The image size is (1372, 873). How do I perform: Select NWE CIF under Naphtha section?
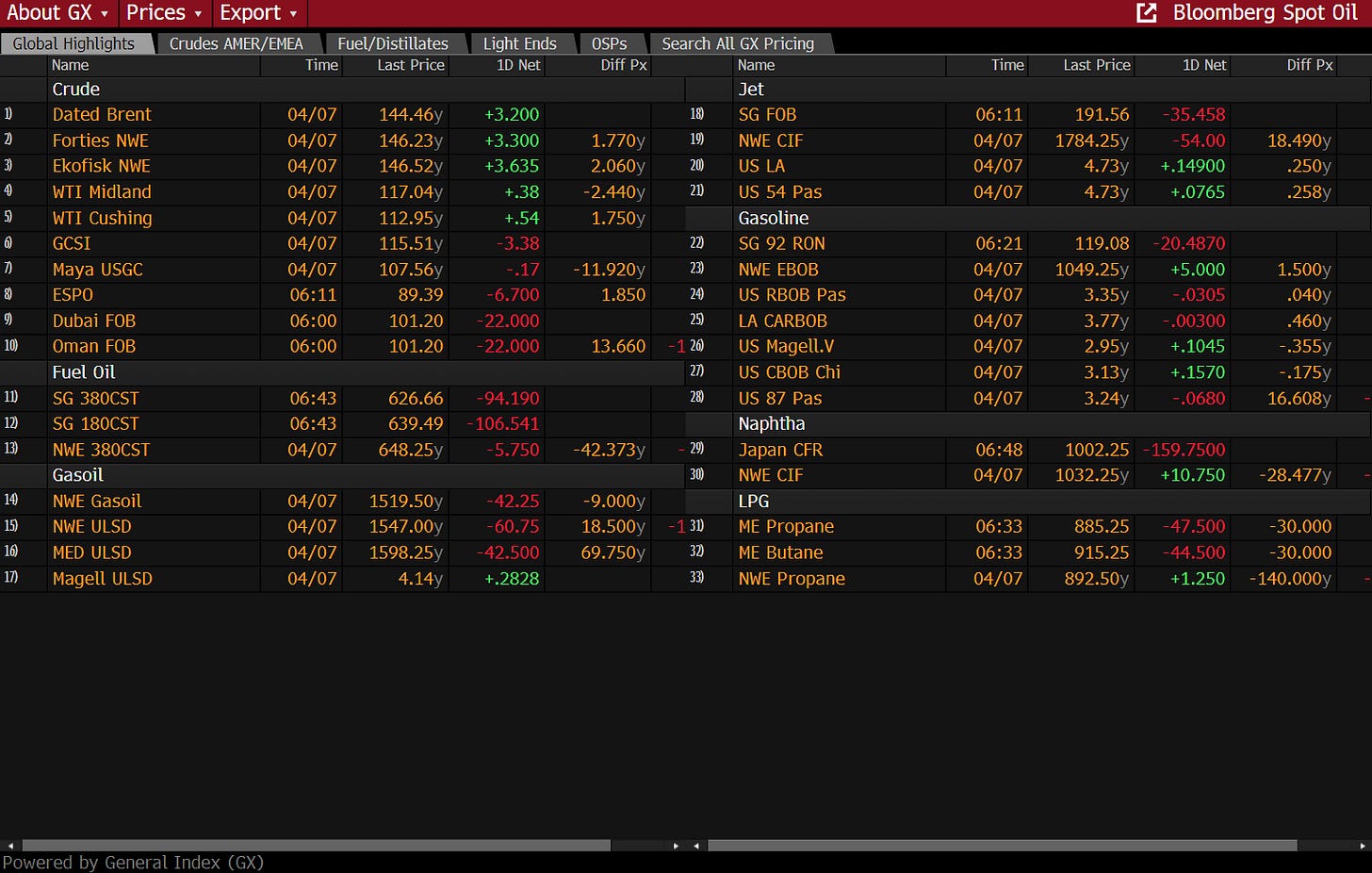(x=1029, y=475)
